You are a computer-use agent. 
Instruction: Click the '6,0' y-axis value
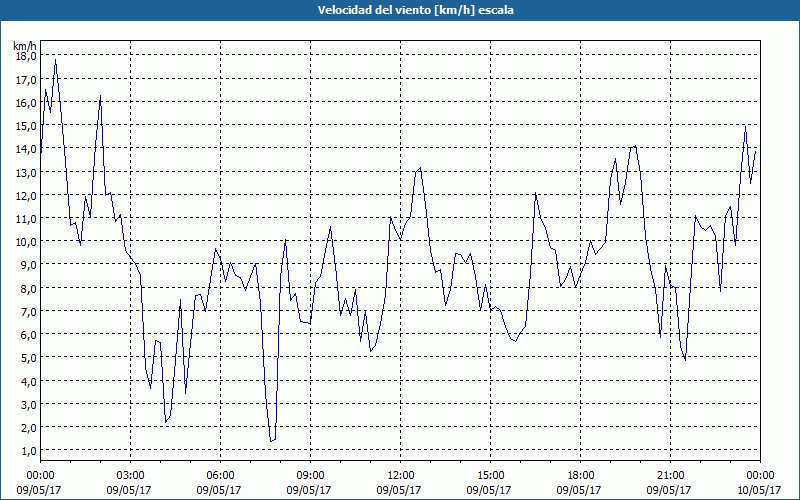coord(29,335)
